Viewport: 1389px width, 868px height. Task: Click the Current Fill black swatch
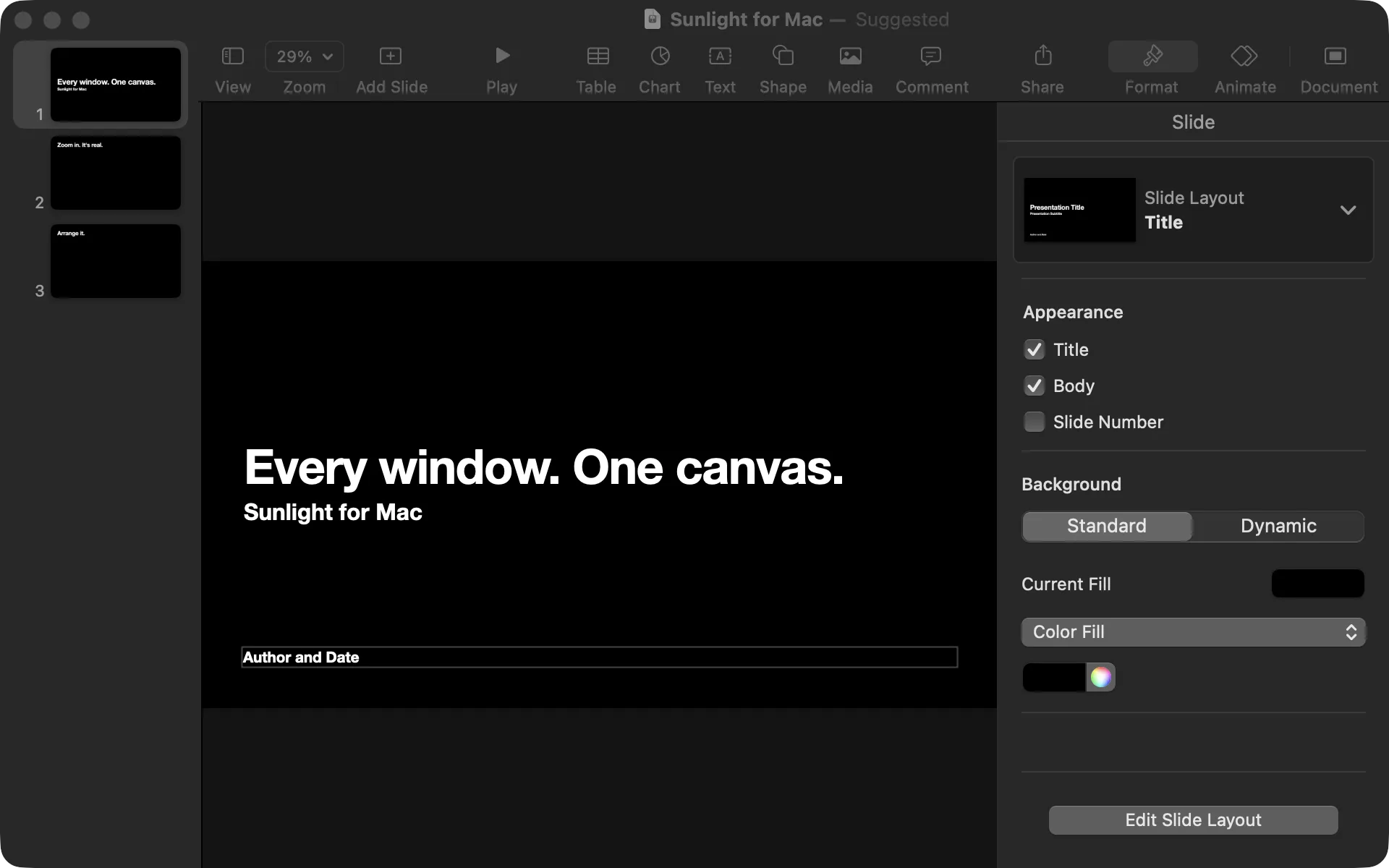tap(1317, 584)
